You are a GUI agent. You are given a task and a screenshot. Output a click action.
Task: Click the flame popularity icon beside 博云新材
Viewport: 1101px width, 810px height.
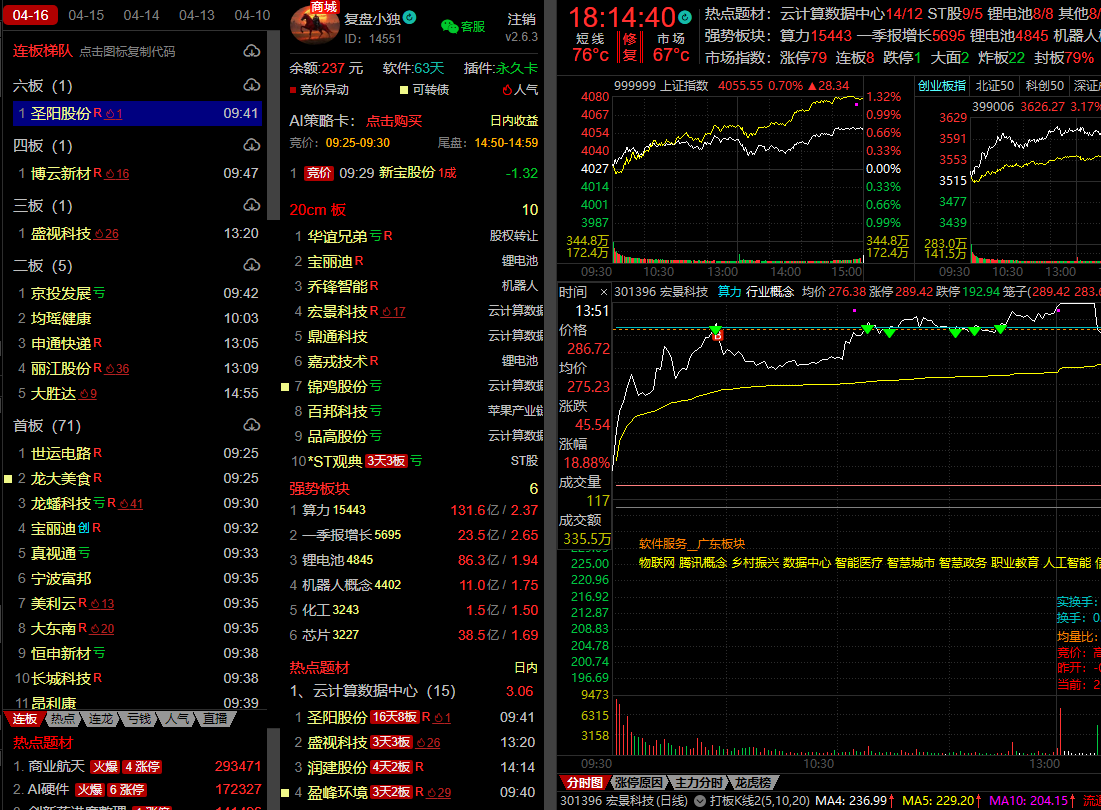pos(110,174)
